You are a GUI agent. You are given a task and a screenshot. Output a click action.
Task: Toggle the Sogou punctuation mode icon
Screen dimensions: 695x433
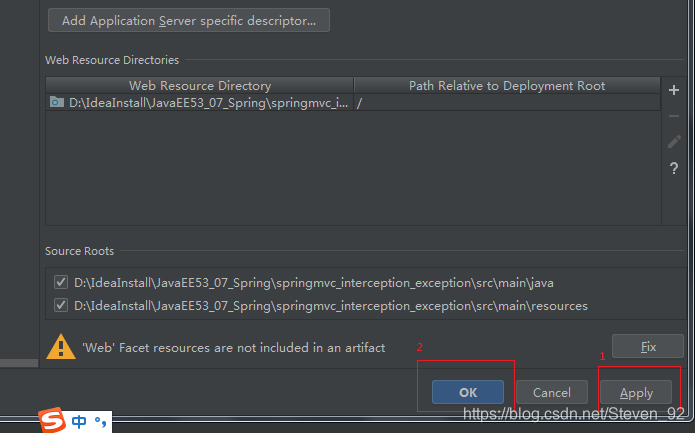tap(101, 422)
